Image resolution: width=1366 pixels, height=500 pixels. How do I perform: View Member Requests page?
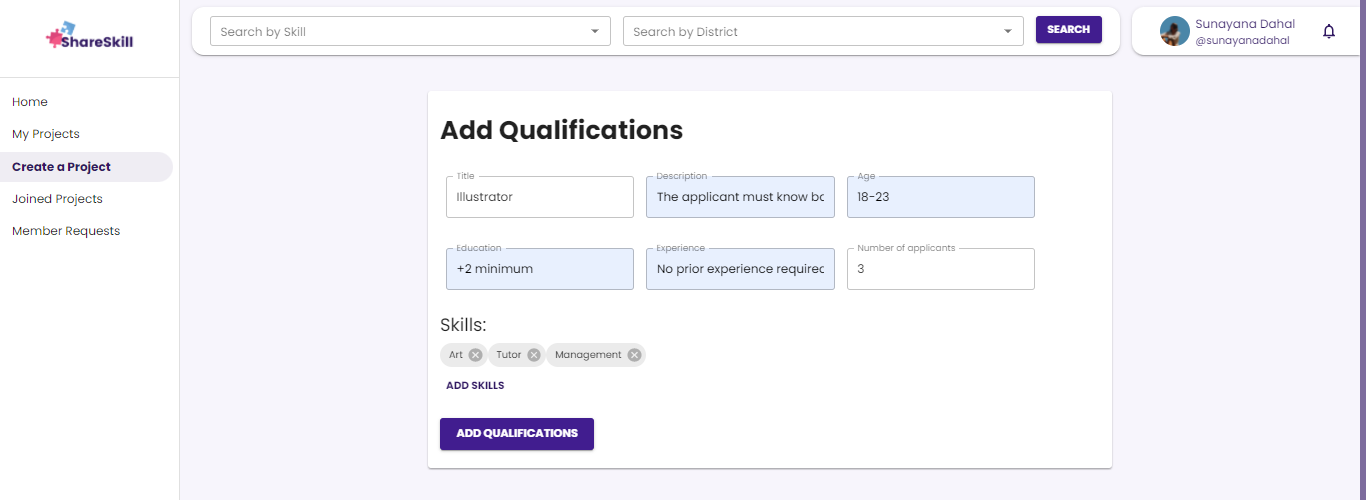[x=66, y=231]
